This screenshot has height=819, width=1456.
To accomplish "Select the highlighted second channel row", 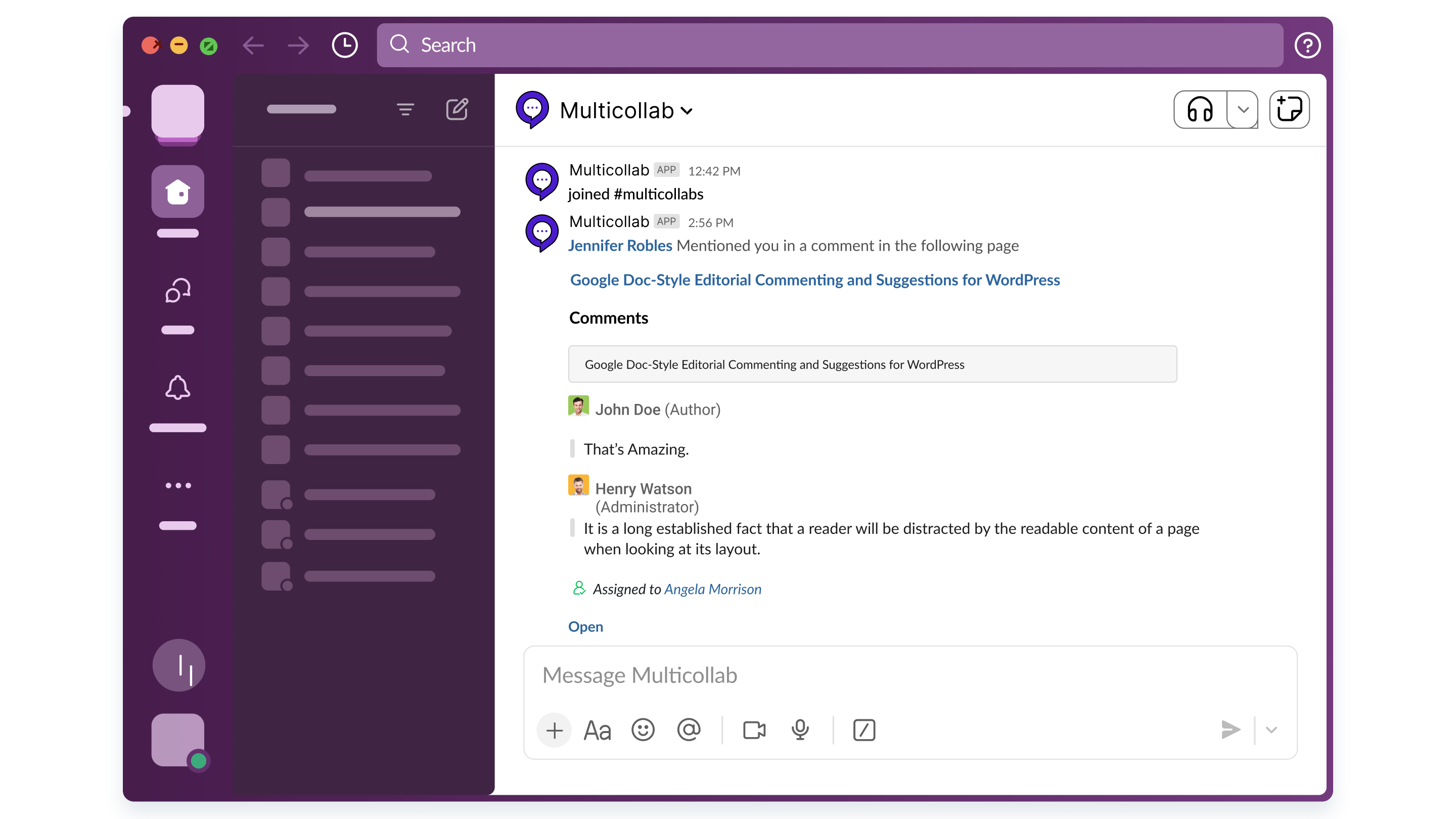I will click(x=360, y=212).
